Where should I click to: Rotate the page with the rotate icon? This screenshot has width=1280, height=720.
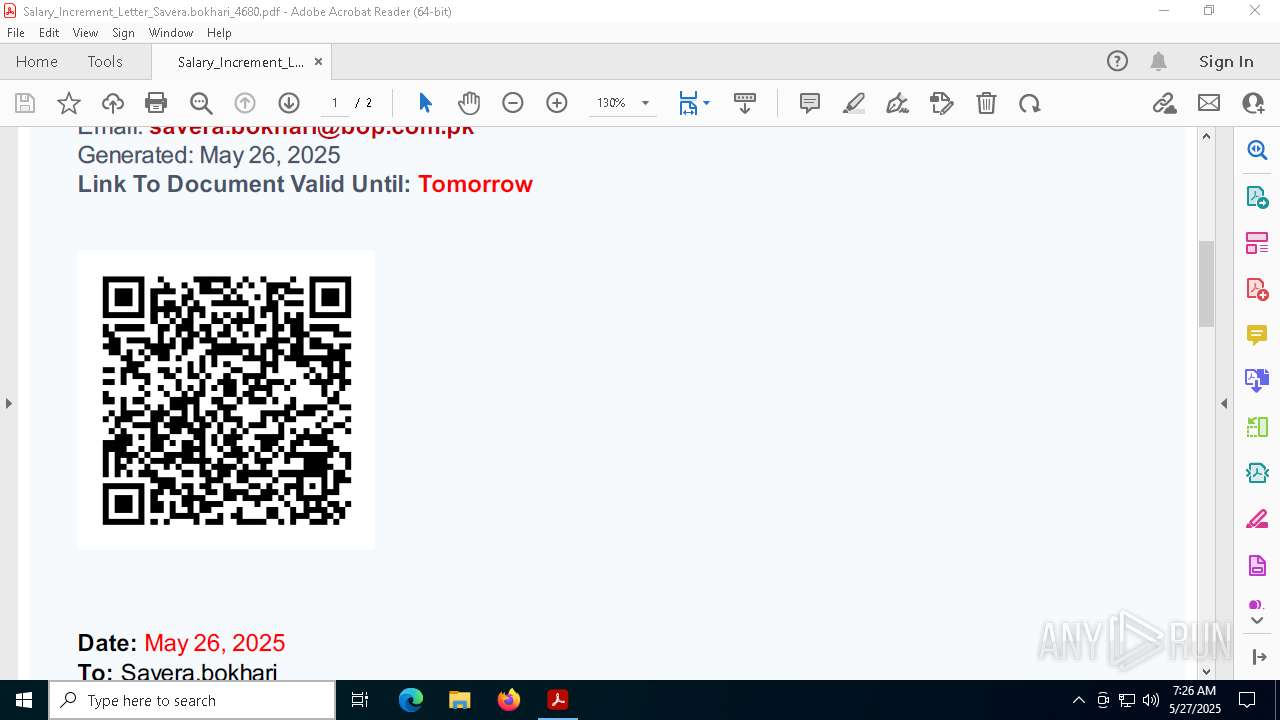[x=1030, y=103]
